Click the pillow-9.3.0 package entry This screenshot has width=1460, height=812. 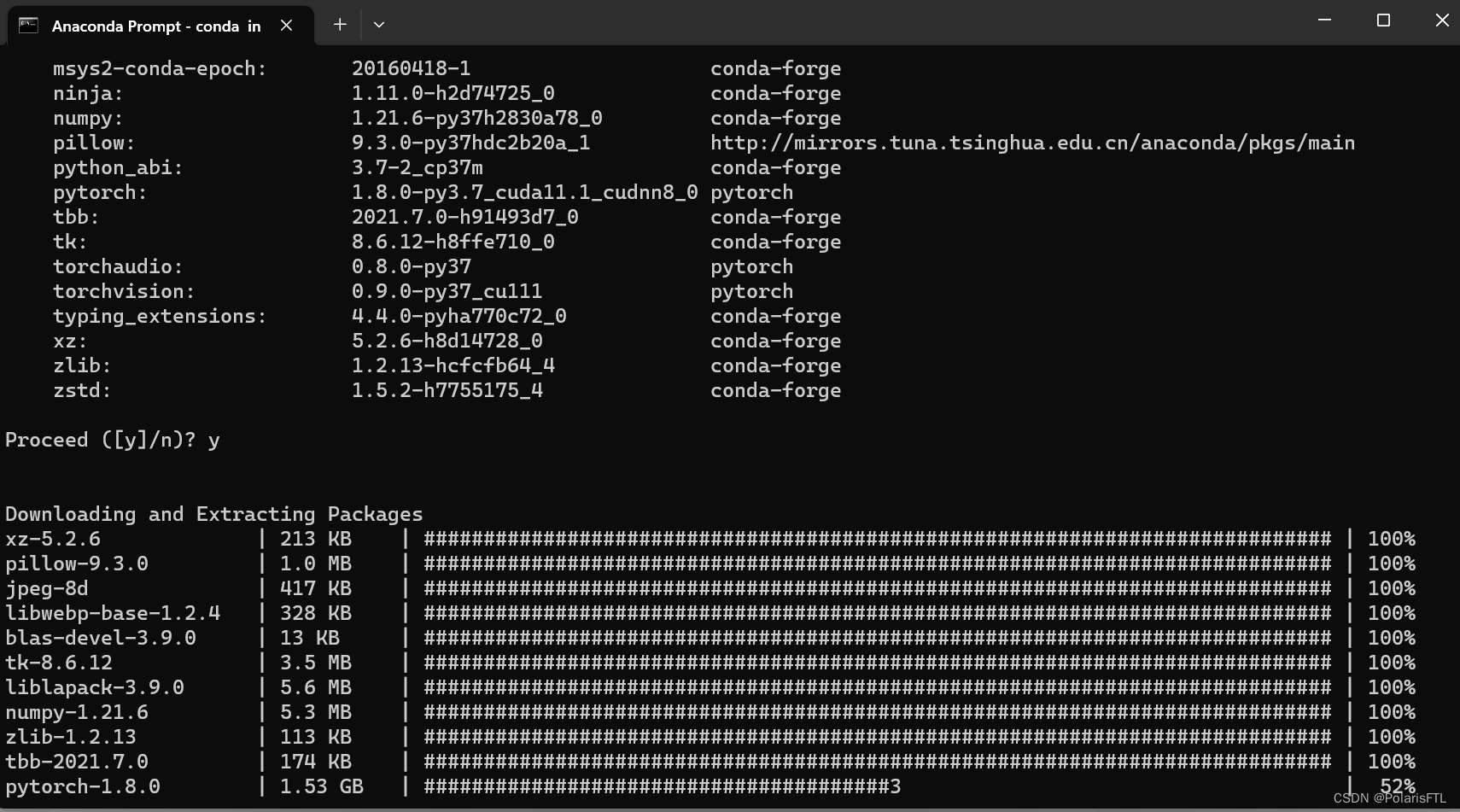tap(75, 563)
